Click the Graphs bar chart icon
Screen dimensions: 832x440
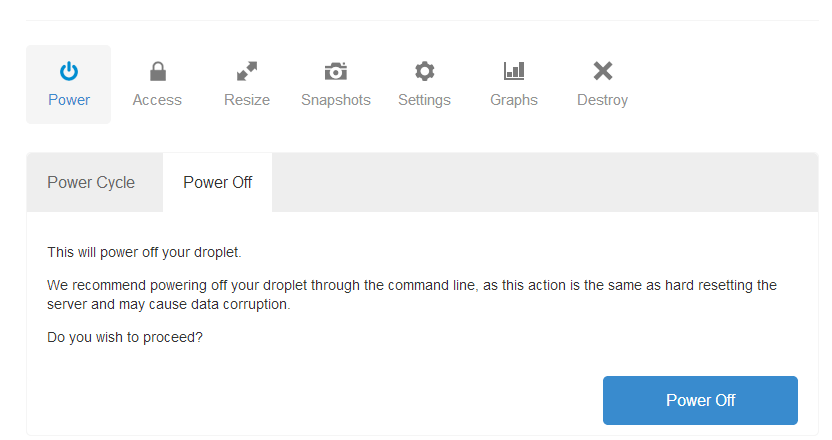pos(514,71)
